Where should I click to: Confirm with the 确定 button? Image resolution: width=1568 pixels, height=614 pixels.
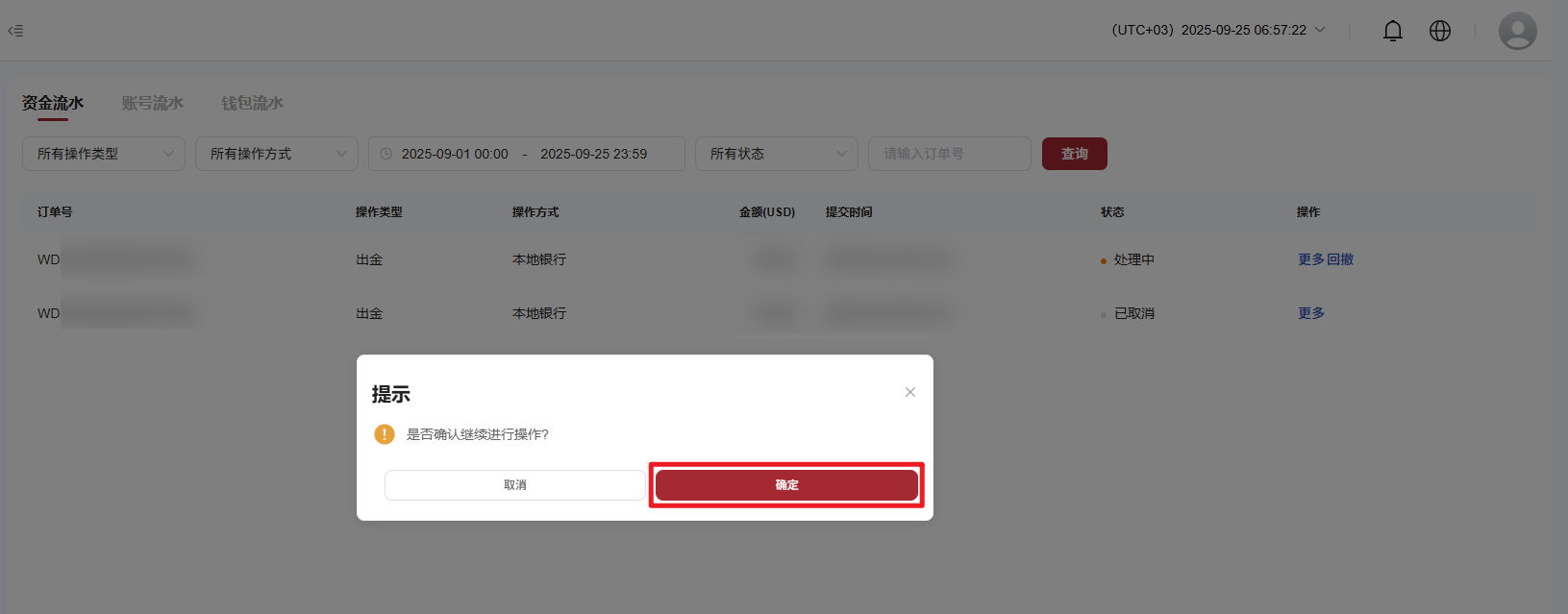tap(786, 485)
